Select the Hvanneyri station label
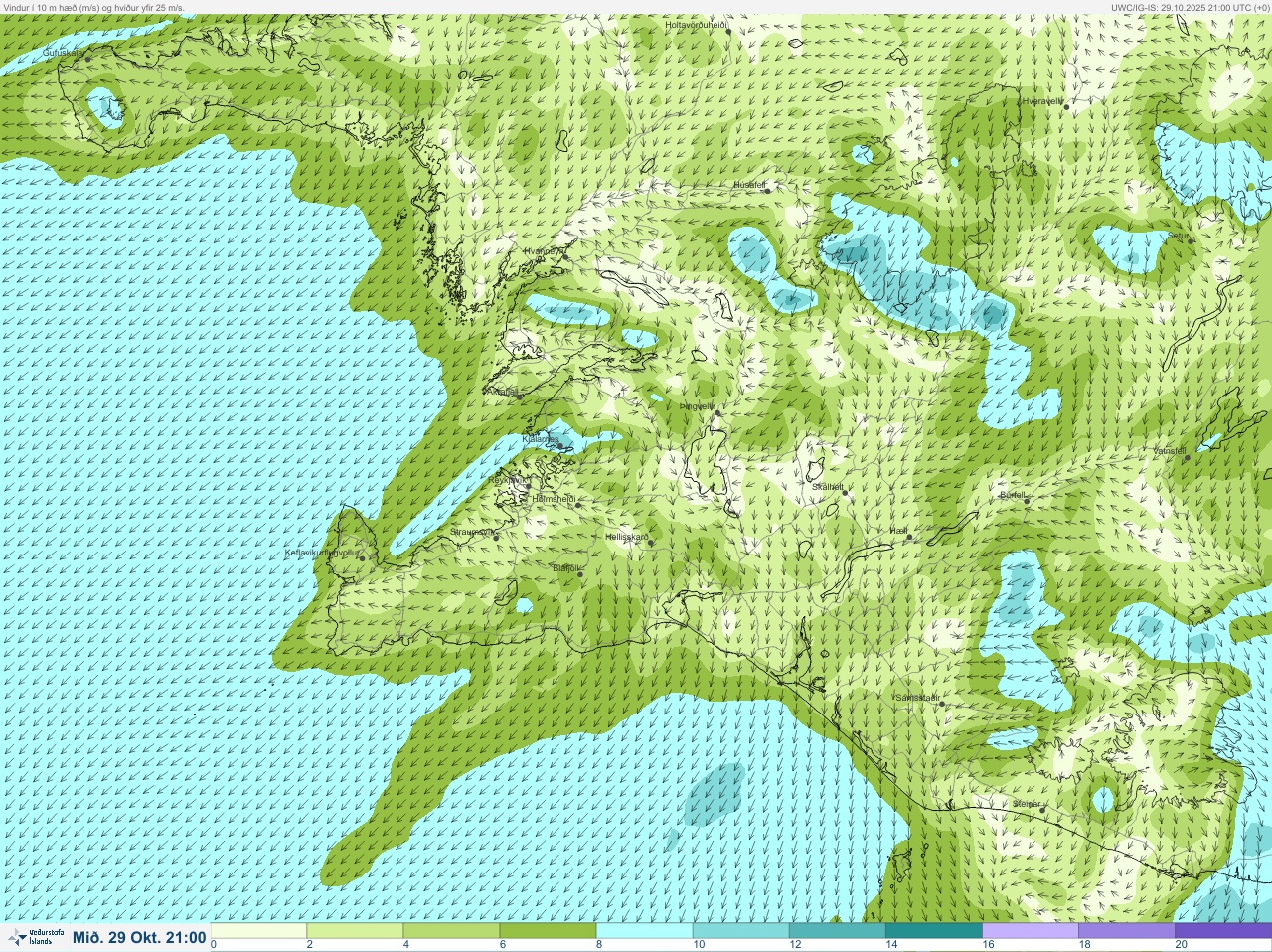This screenshot has width=1272, height=952. (x=543, y=251)
